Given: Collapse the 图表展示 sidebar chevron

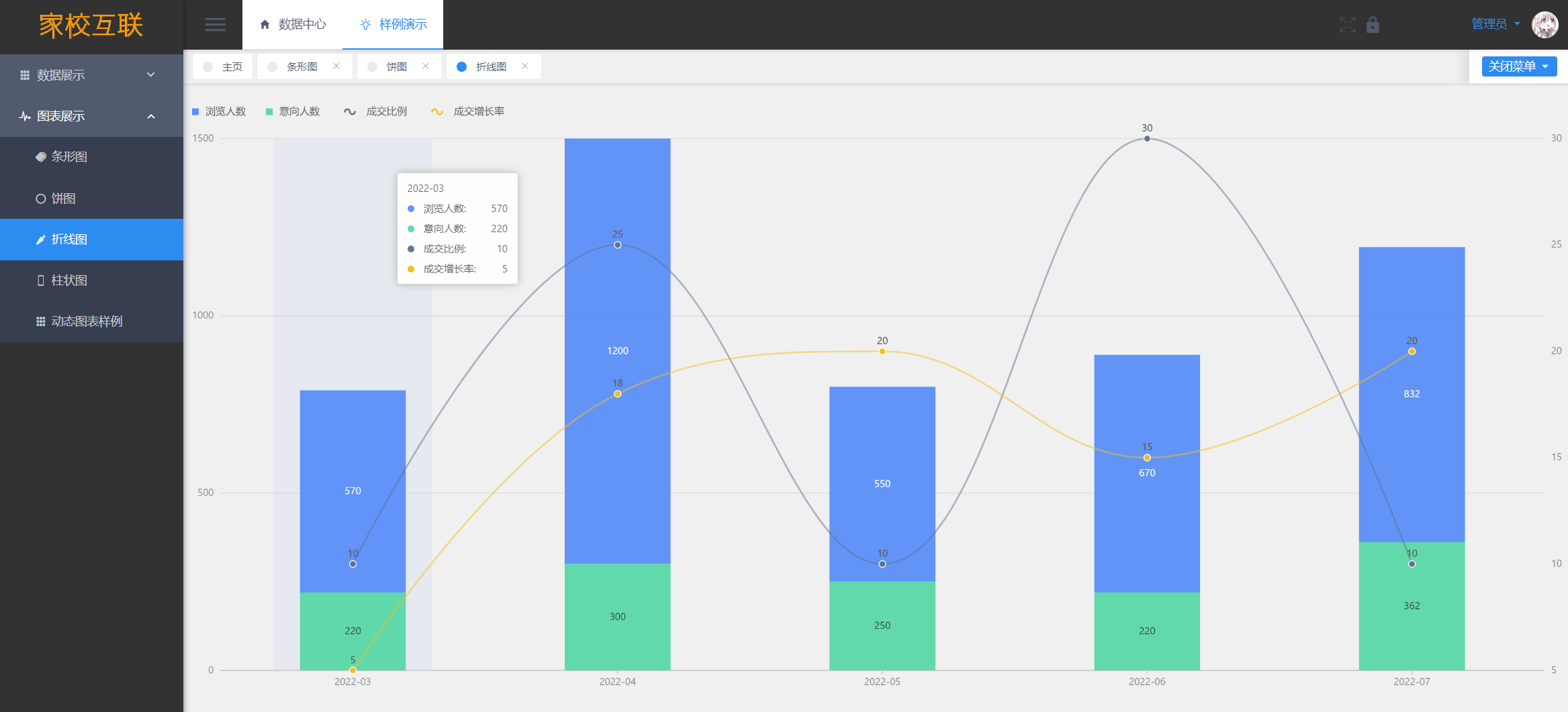Looking at the screenshot, I should [x=151, y=116].
